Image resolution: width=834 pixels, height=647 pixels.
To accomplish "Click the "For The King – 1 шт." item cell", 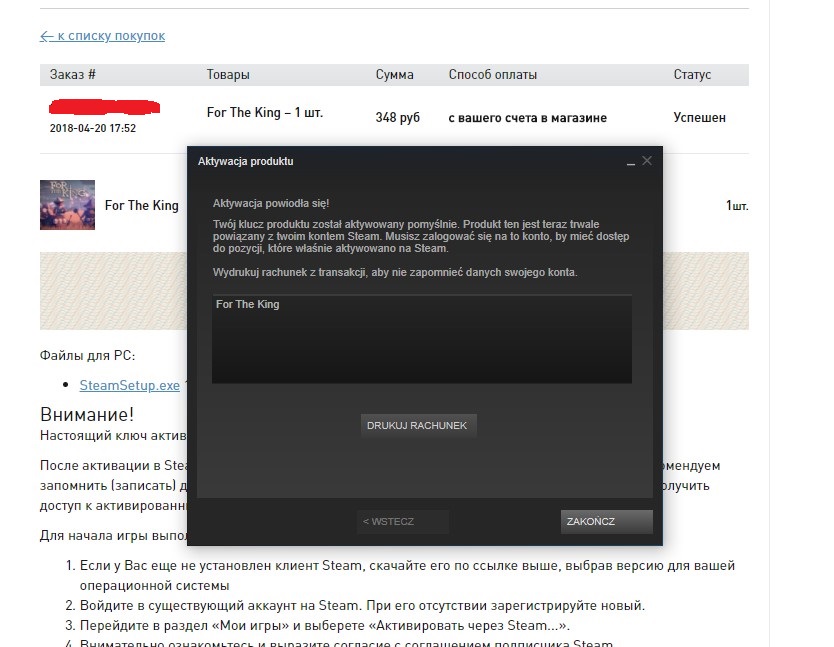I will click(265, 113).
